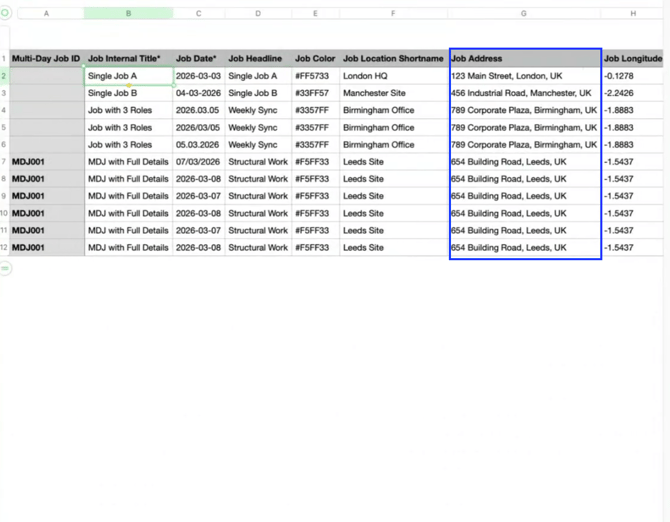
Task: Click row 12 number header
Action: 4,248
